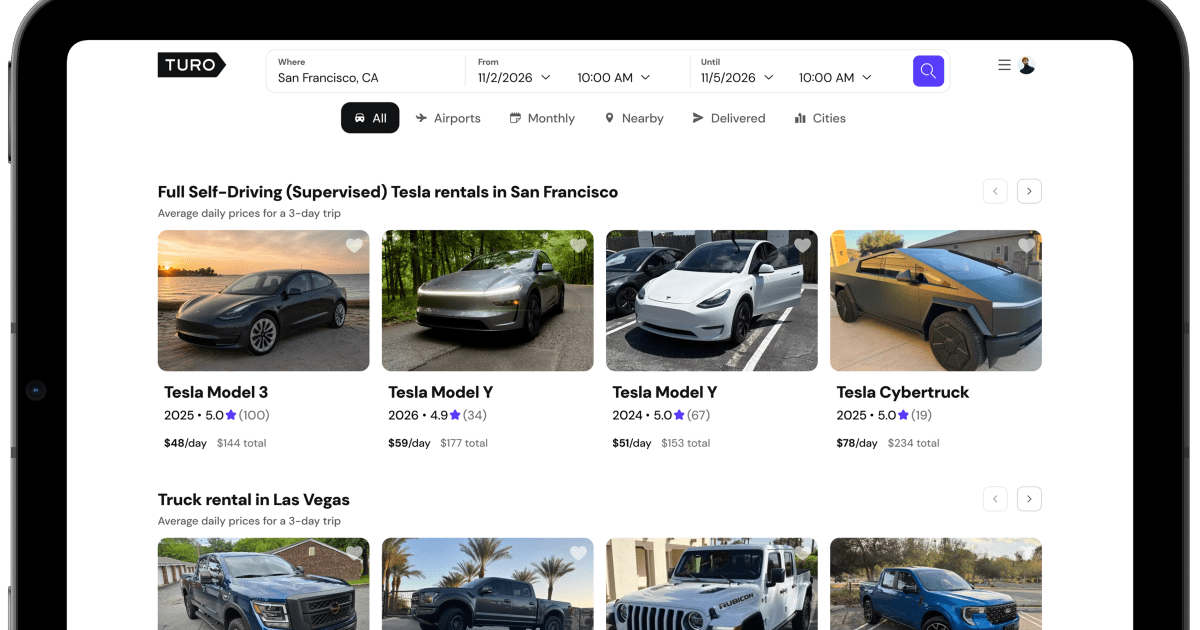Open the Tesla Cybertruck photo

[936, 301]
